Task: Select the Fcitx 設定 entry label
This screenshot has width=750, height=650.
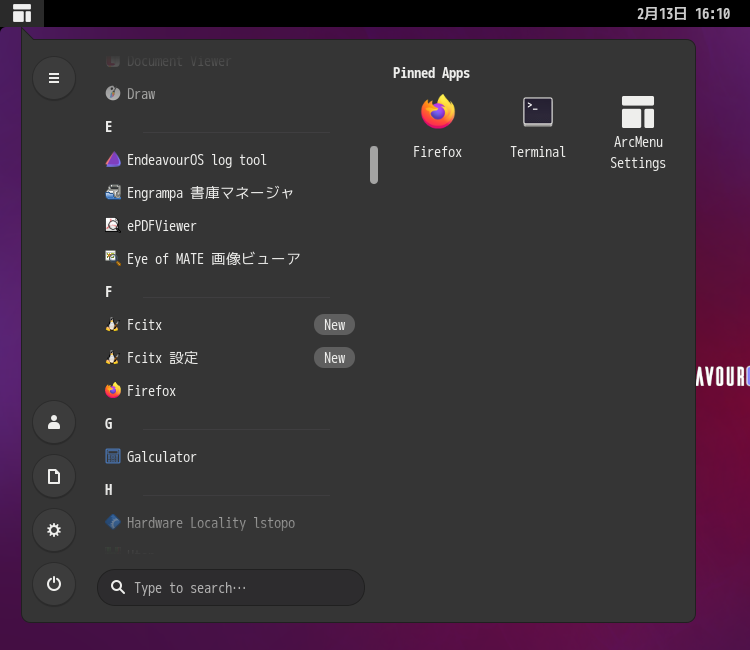Action: [x=162, y=358]
